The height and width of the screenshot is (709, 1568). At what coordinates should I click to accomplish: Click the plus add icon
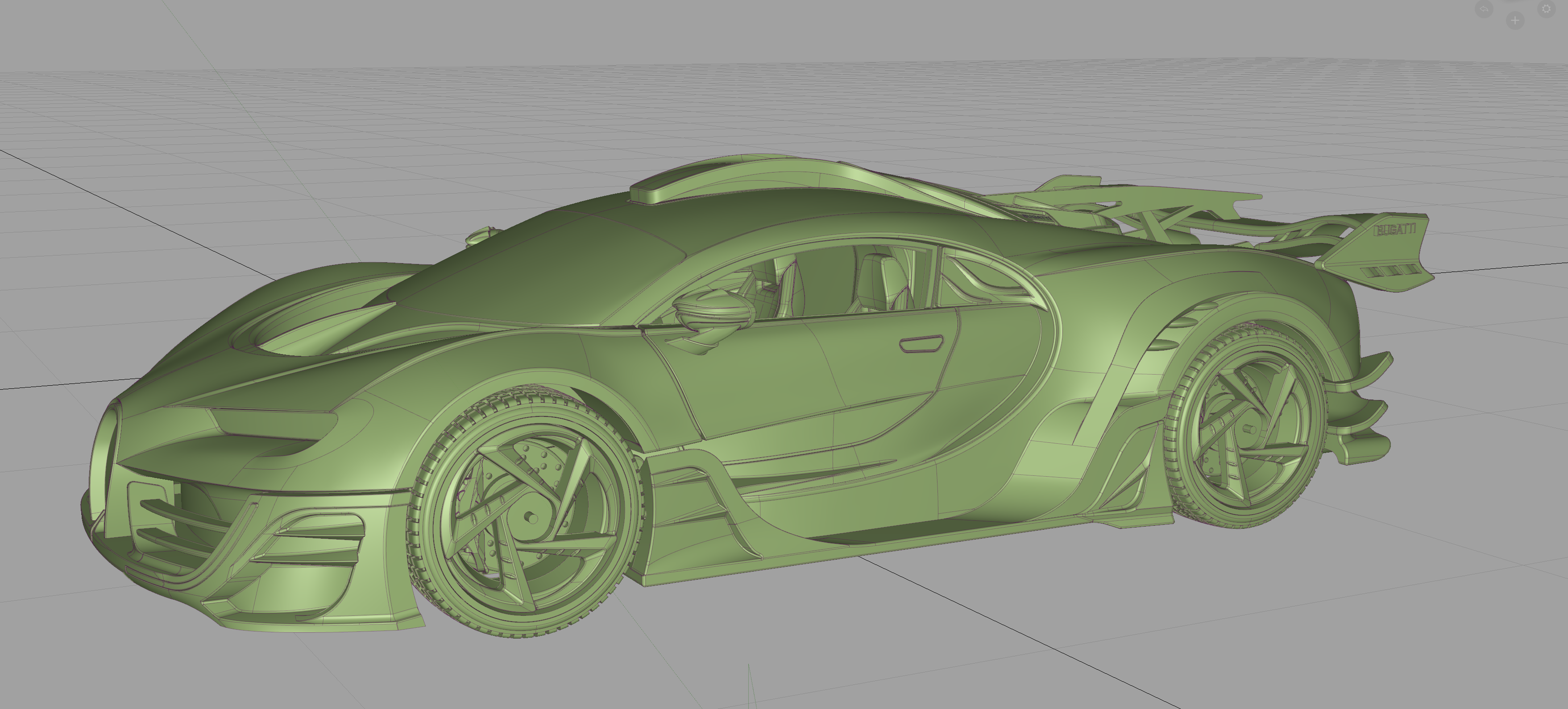(x=1515, y=21)
